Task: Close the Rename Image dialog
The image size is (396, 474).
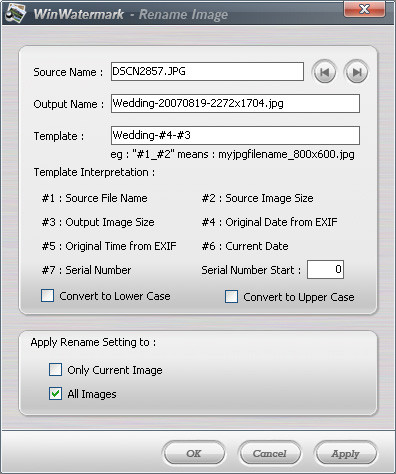Action: (x=364, y=9)
